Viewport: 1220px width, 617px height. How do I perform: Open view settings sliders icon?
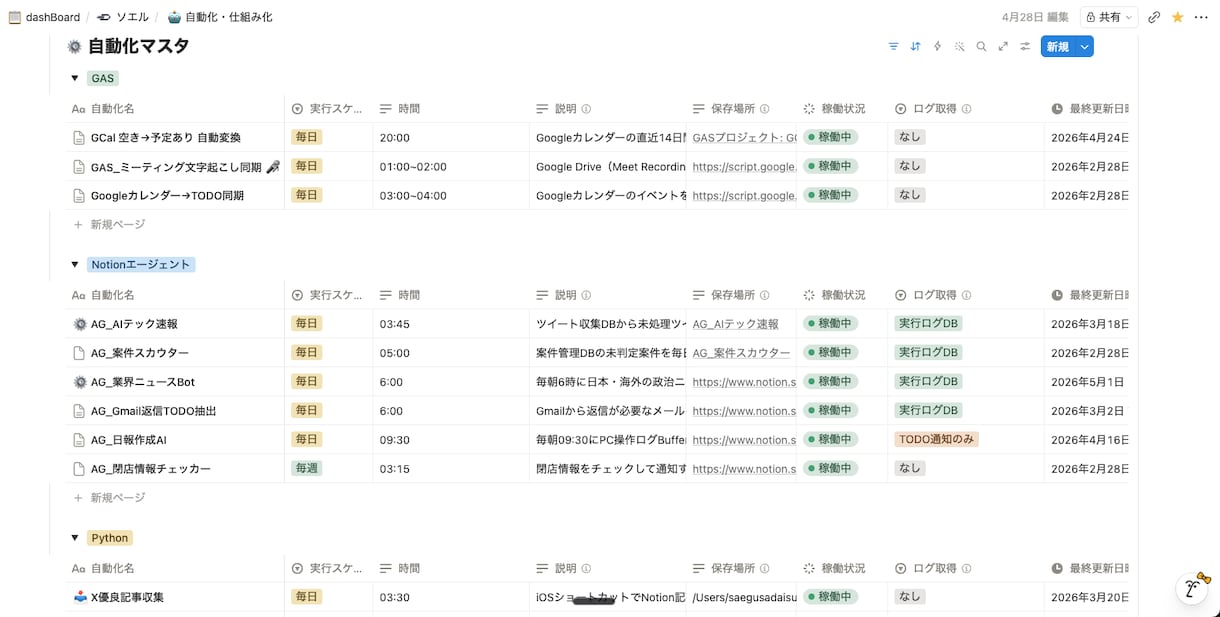[x=1025, y=46]
